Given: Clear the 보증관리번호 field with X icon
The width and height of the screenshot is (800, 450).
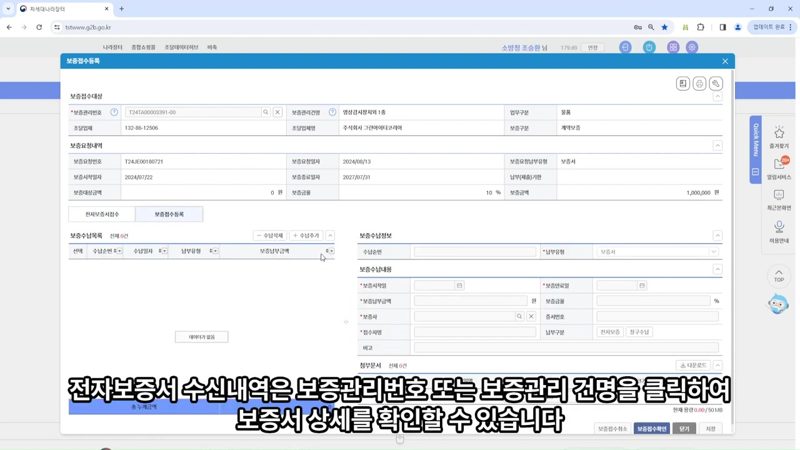Looking at the screenshot, I should (278, 112).
